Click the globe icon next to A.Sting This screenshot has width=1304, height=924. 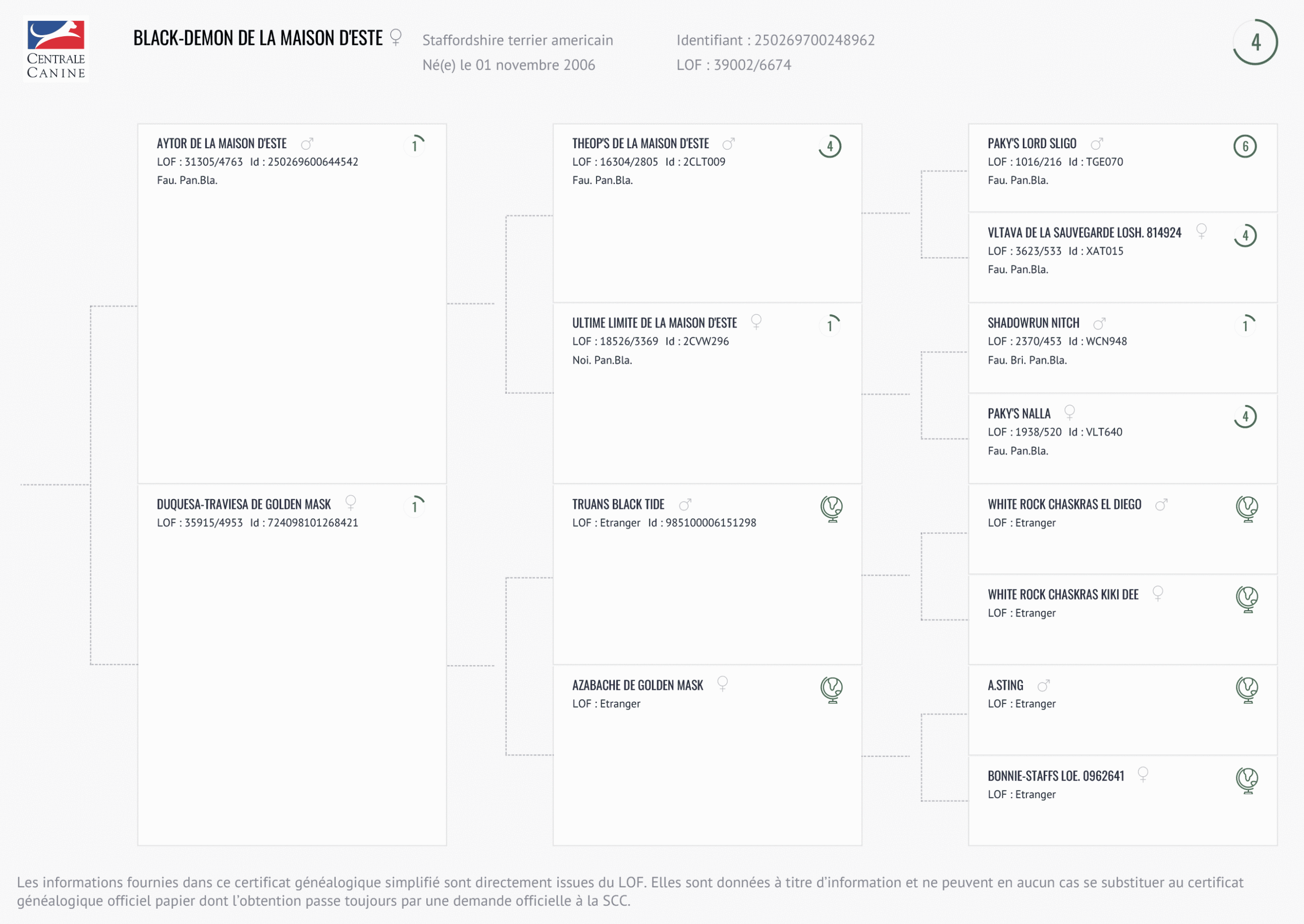click(1246, 690)
